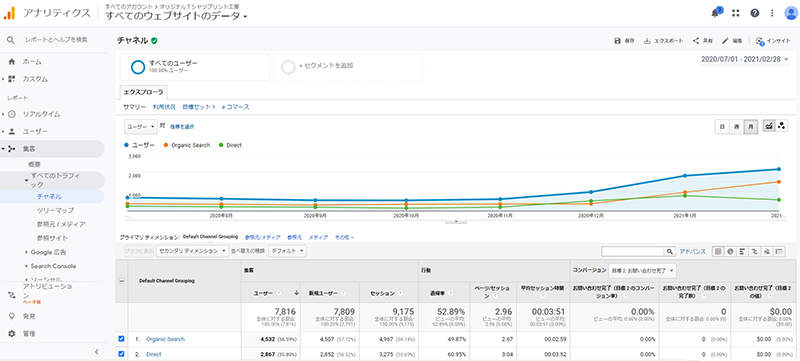This screenshot has width=800, height=361.
Task: Open the date range 2020/07/01 - 2021/02/28 dropdown
Action: (x=745, y=59)
